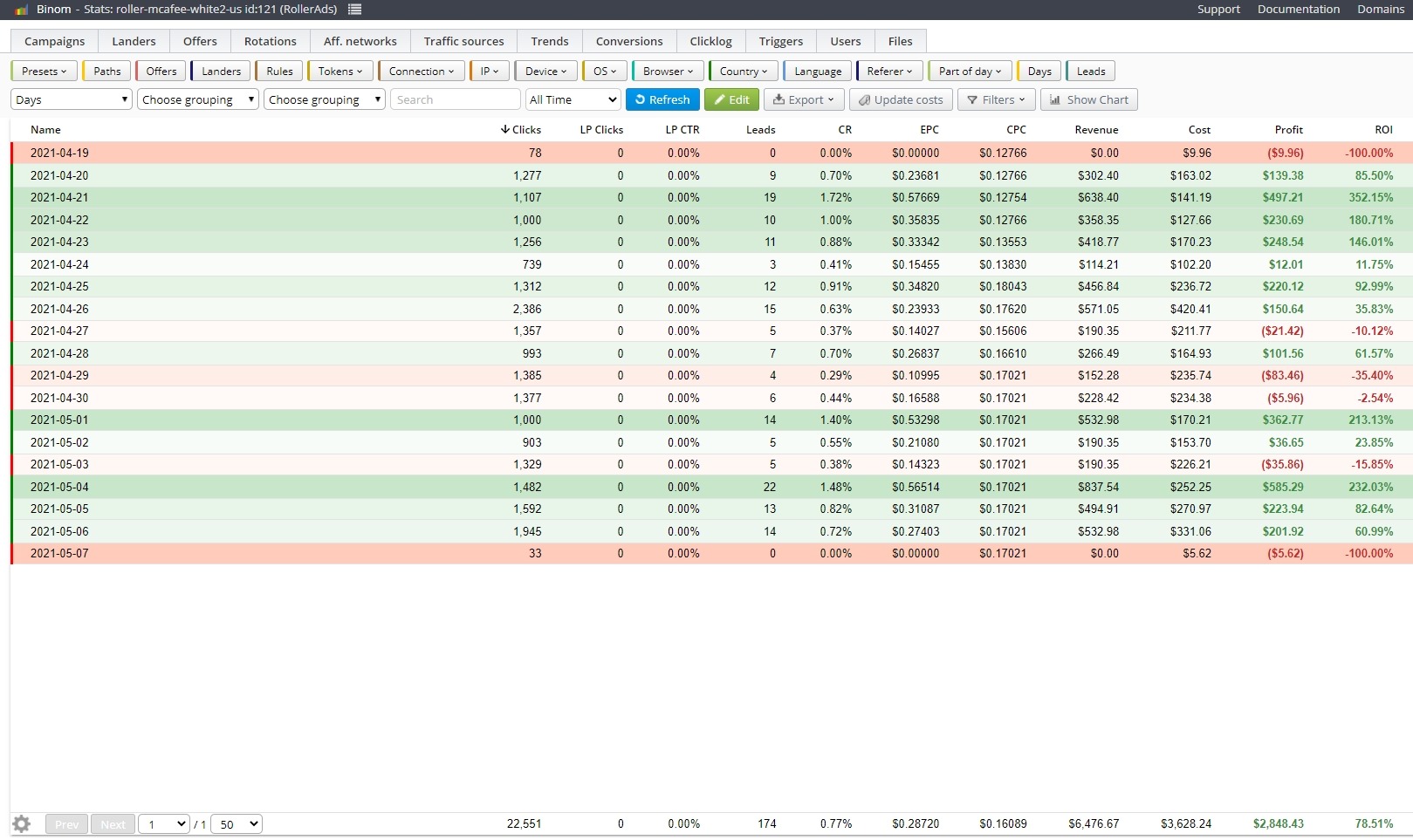Click the Binom logo icon
The width and height of the screenshot is (1413, 840).
tap(22, 10)
